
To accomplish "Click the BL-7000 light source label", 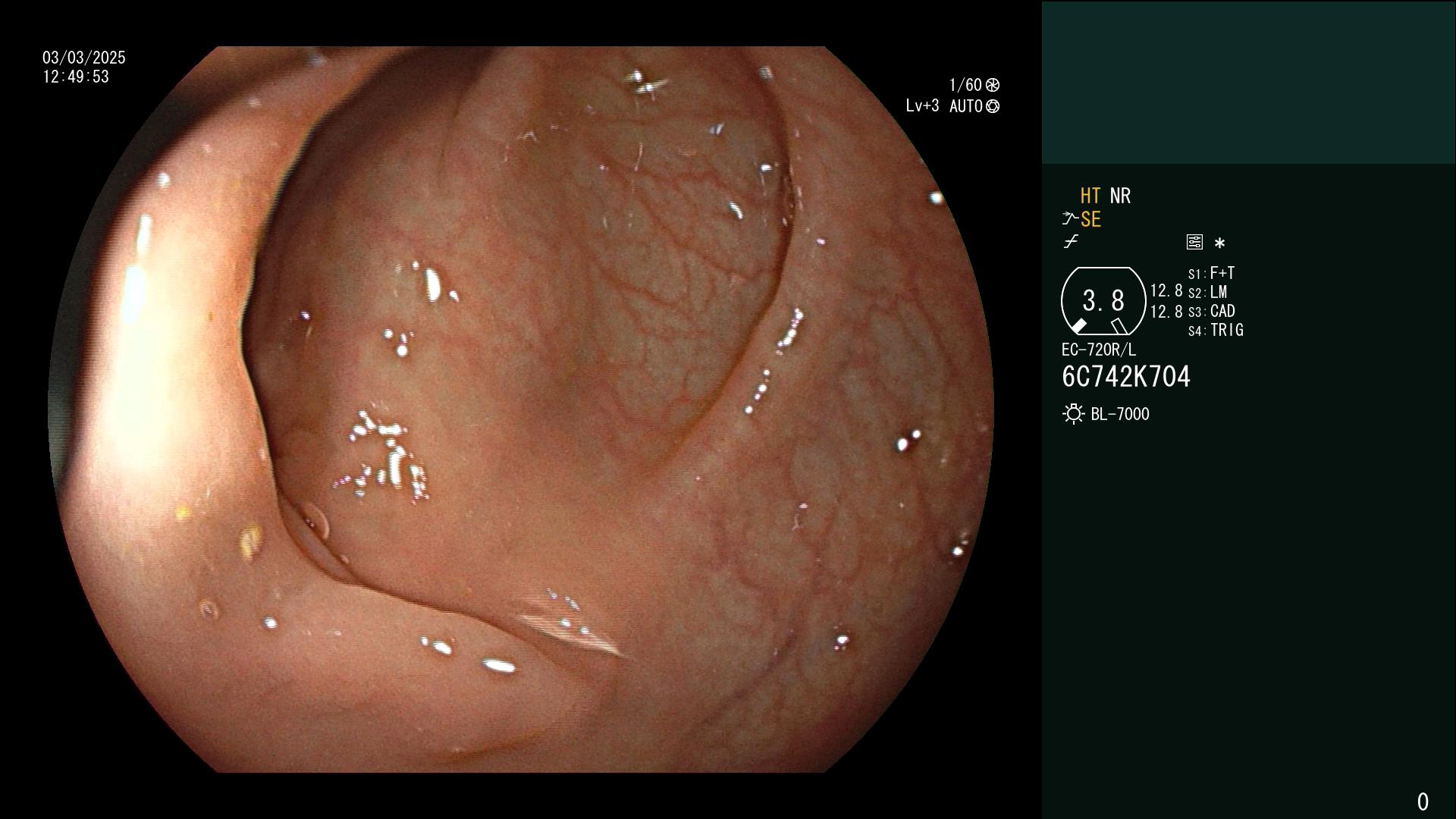I will tap(1120, 414).
